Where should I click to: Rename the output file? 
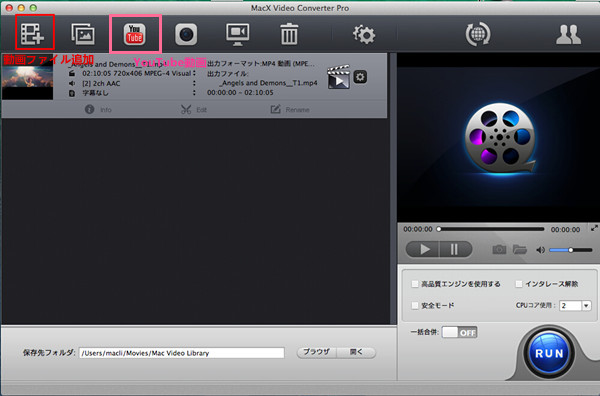290,110
